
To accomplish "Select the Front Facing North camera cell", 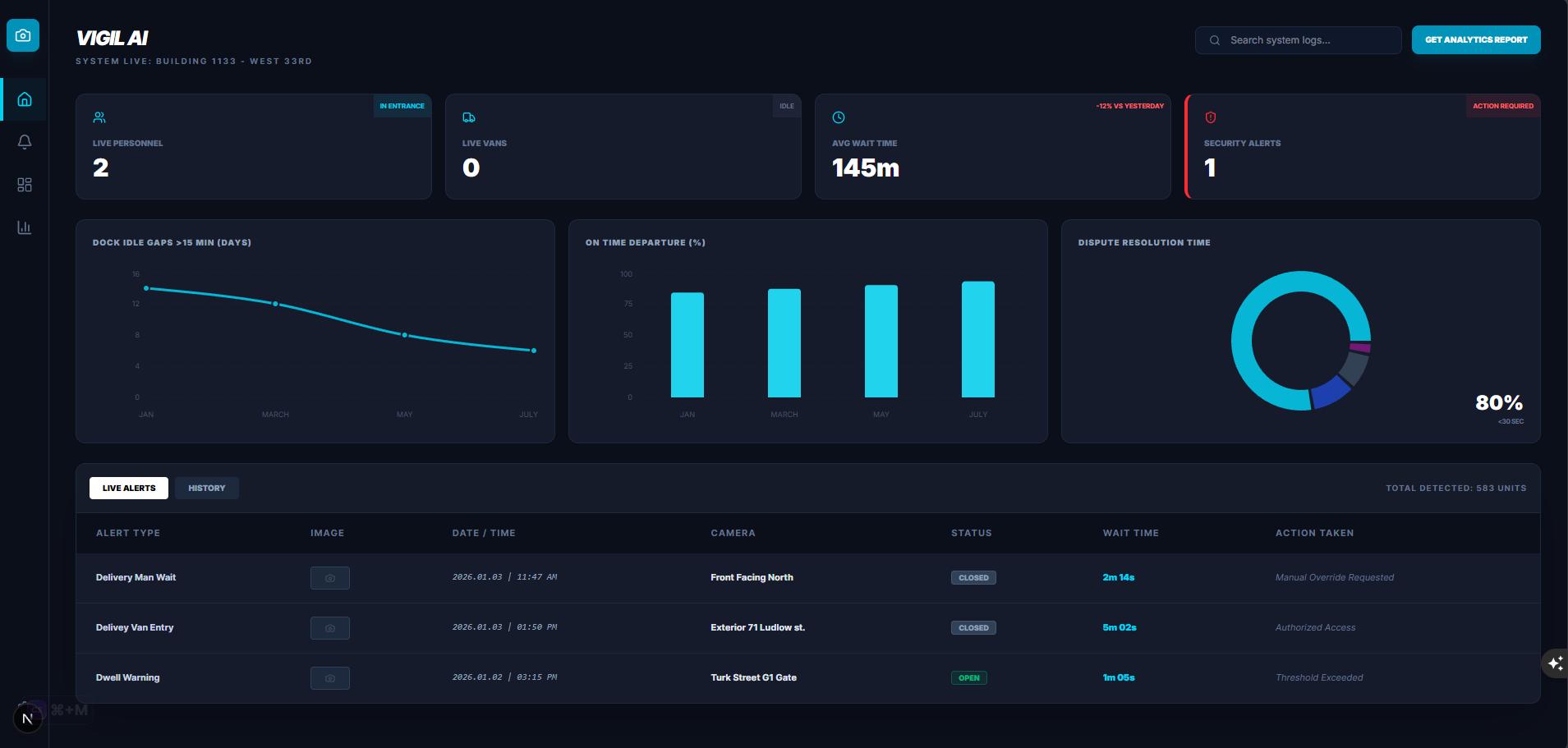I will pos(752,578).
